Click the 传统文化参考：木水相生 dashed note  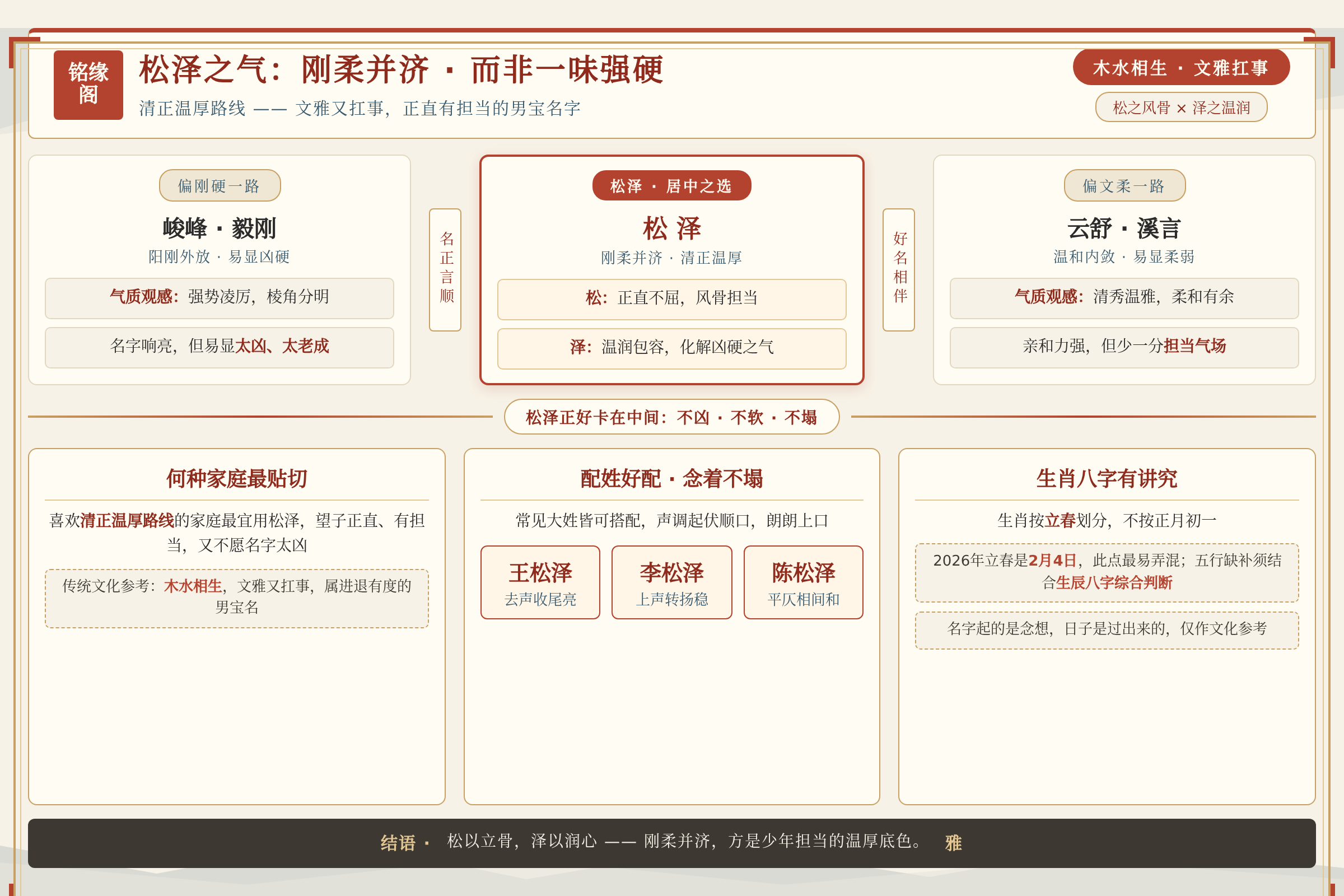(x=236, y=598)
